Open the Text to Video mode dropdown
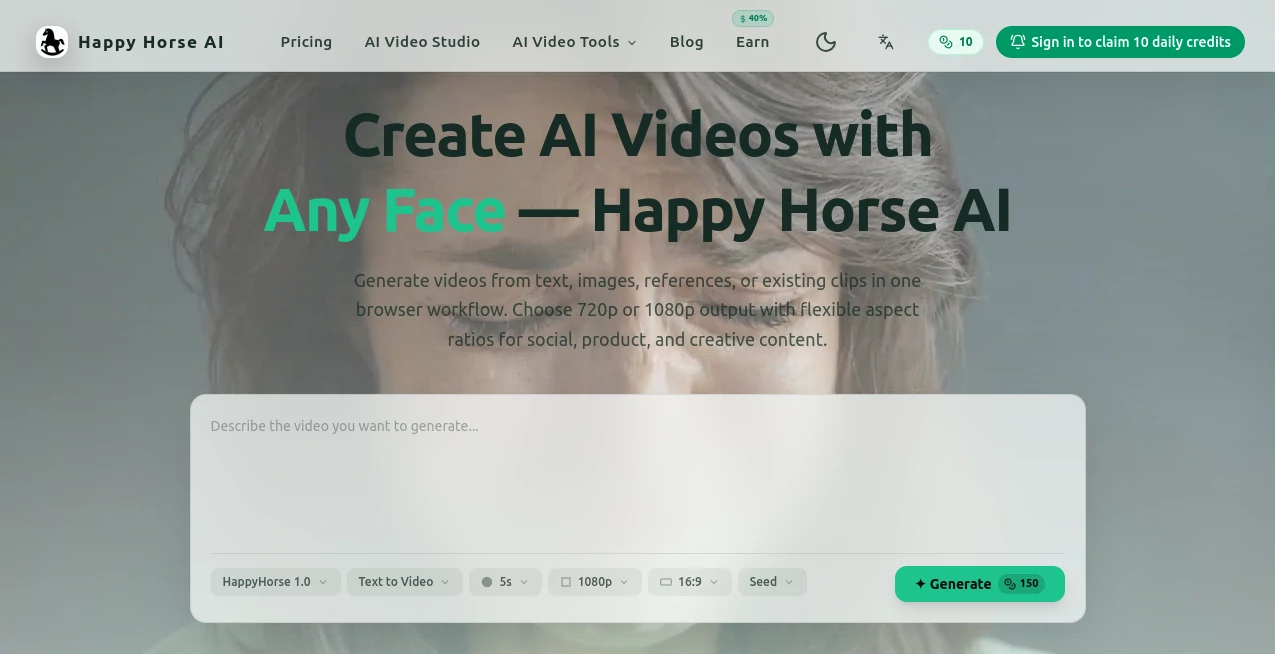Image resolution: width=1275 pixels, height=654 pixels. (405, 582)
